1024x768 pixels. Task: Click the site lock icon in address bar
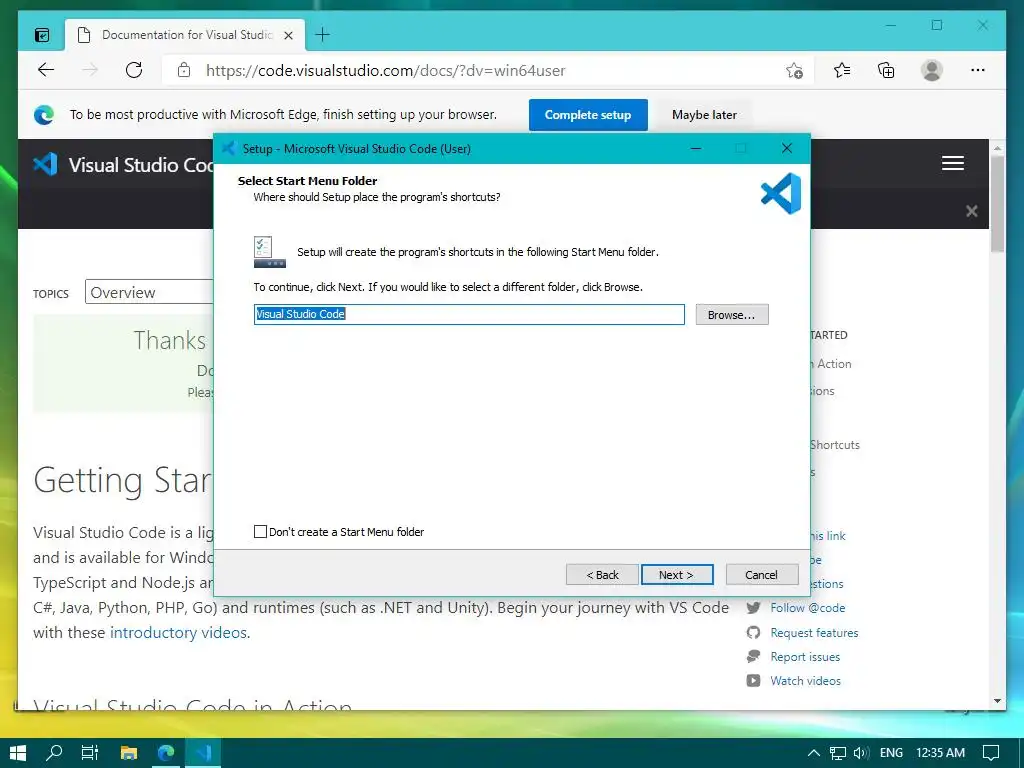pyautogui.click(x=184, y=70)
